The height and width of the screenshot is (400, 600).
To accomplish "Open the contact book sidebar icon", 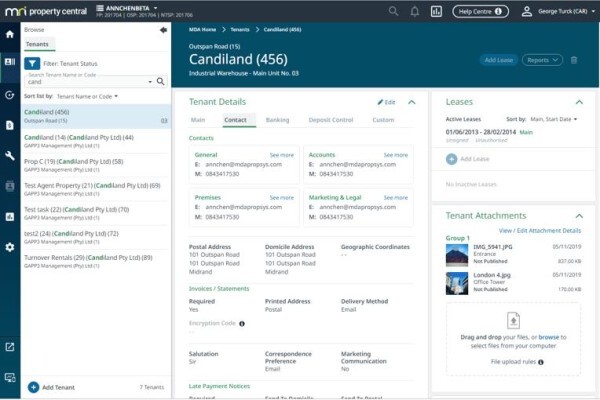I will (x=10, y=186).
